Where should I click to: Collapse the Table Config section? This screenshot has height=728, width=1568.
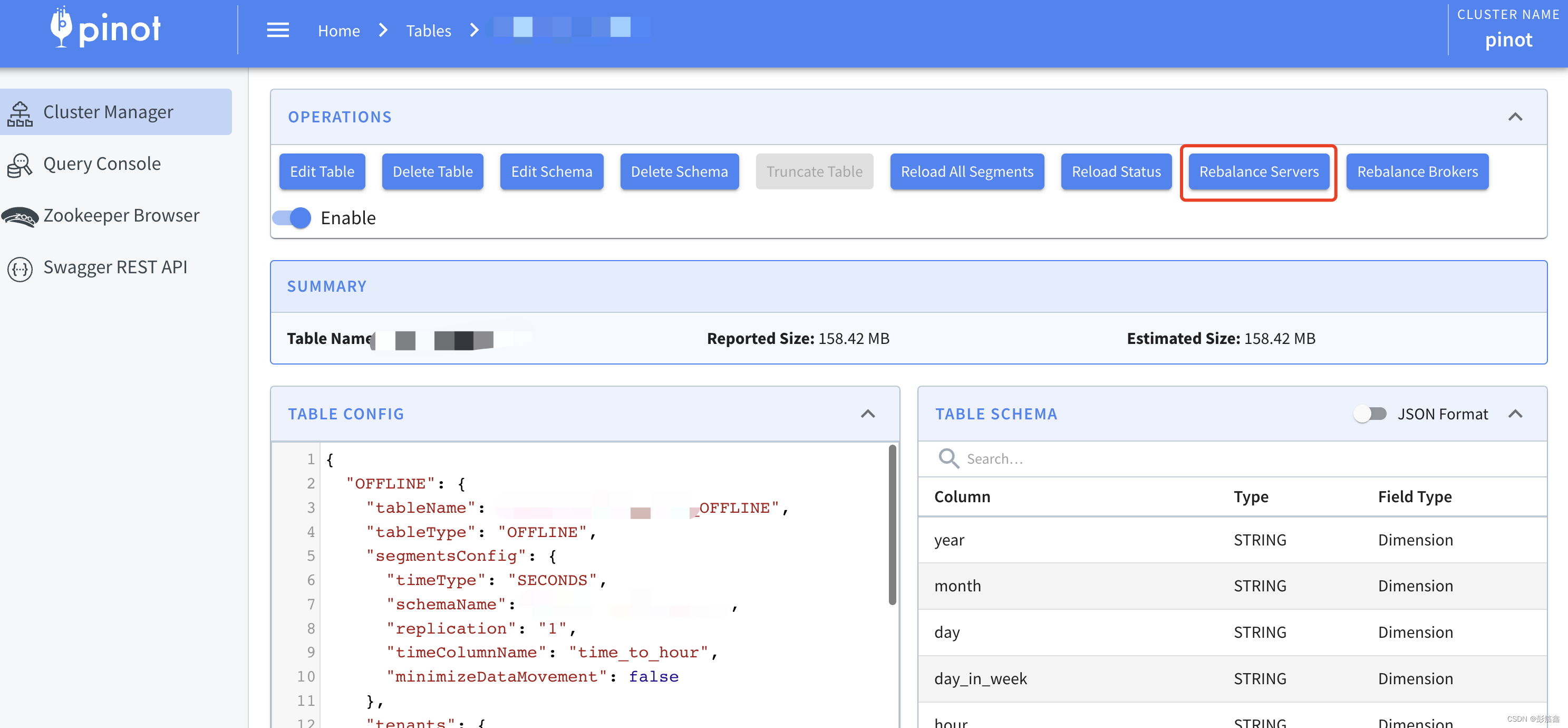(x=867, y=414)
